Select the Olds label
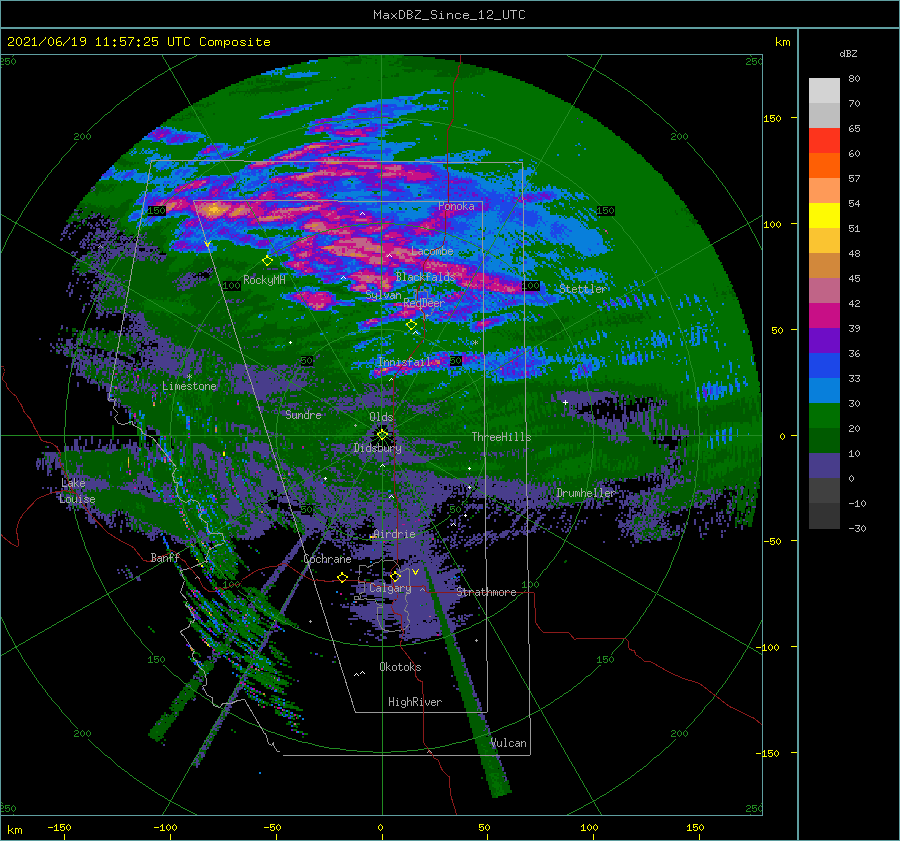This screenshot has height=841, width=900. point(381,417)
